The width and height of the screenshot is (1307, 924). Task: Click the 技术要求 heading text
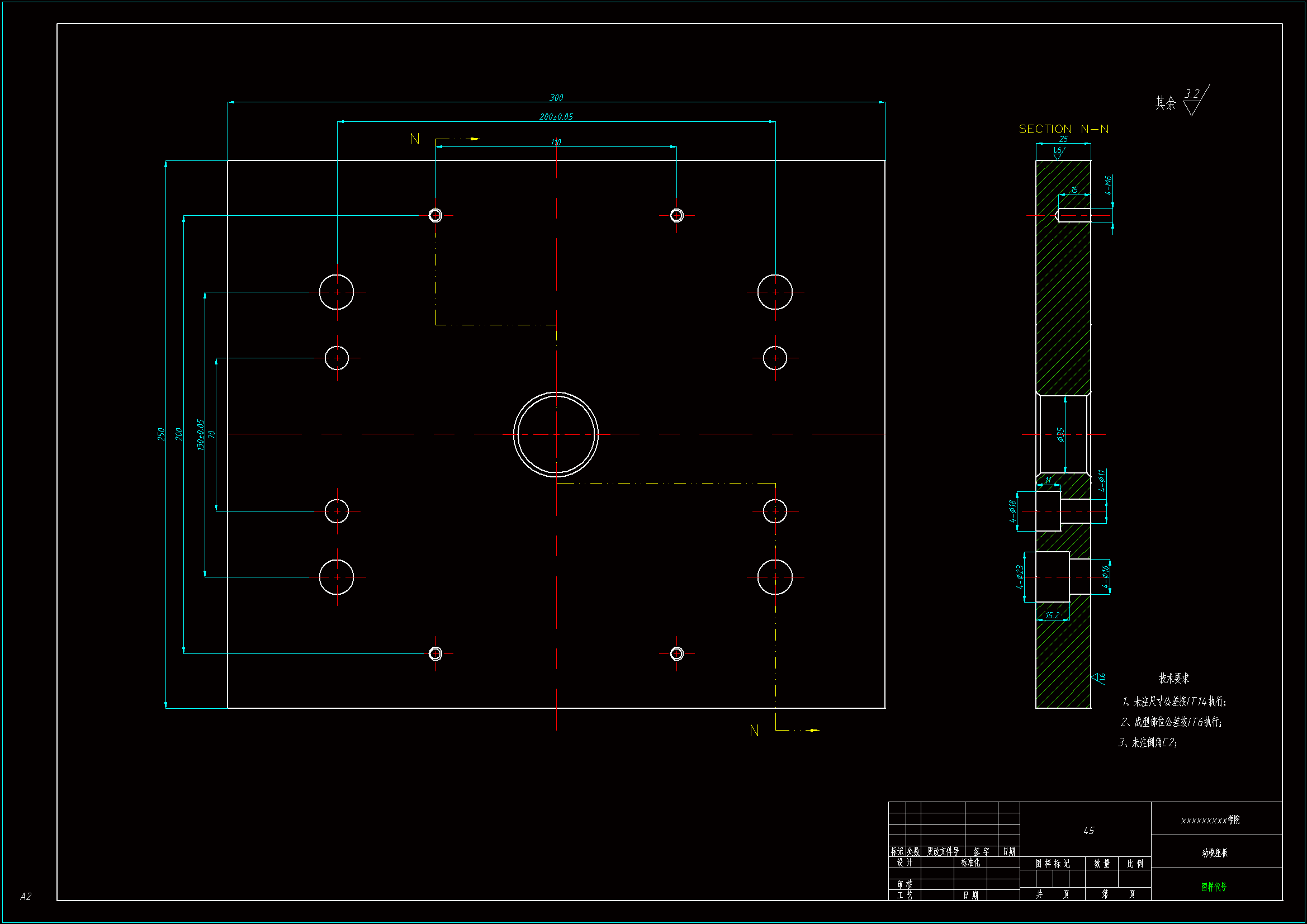(1174, 678)
